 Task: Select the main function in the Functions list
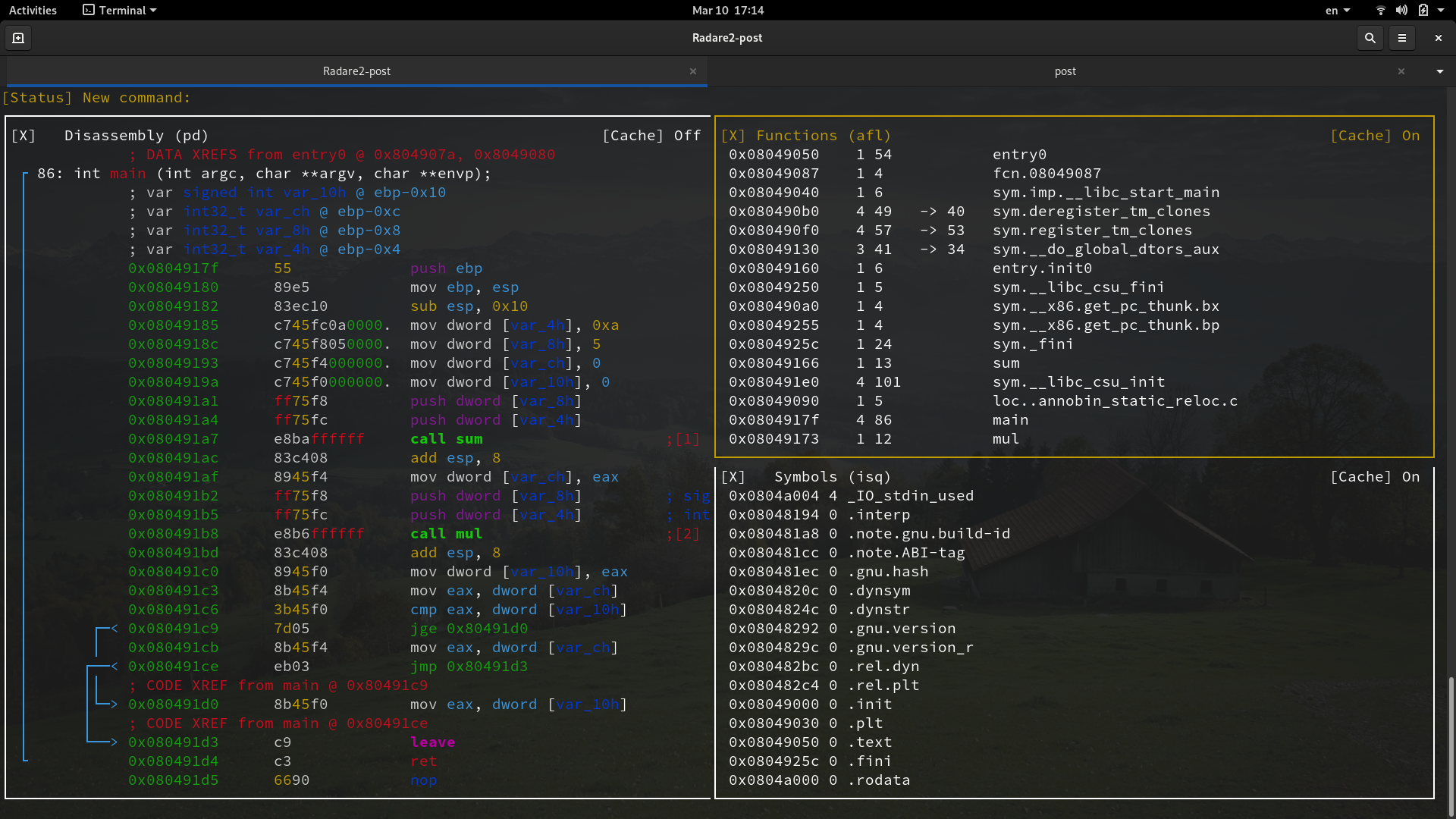(1009, 419)
